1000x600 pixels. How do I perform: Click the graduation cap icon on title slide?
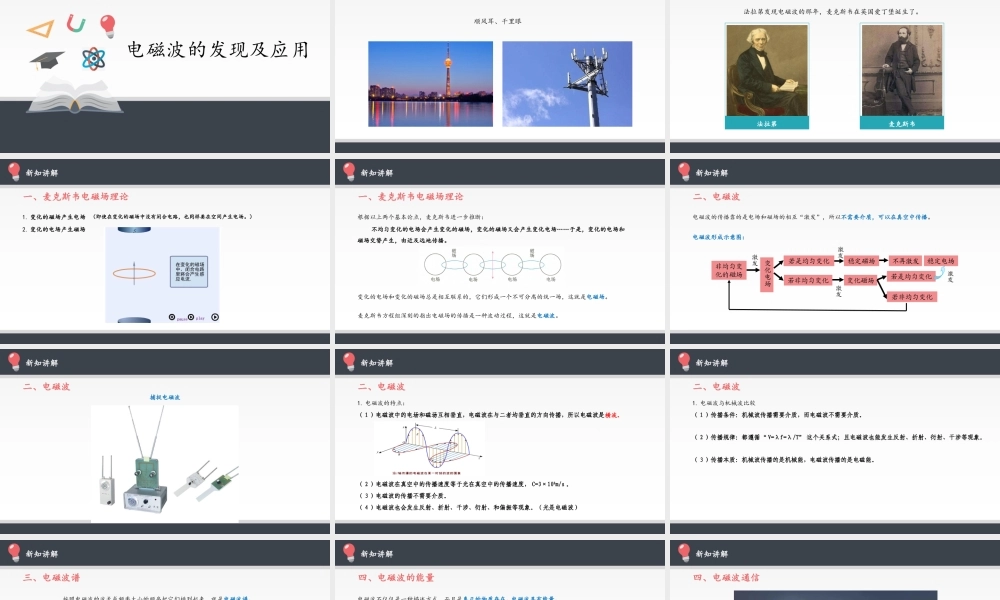pos(47,60)
